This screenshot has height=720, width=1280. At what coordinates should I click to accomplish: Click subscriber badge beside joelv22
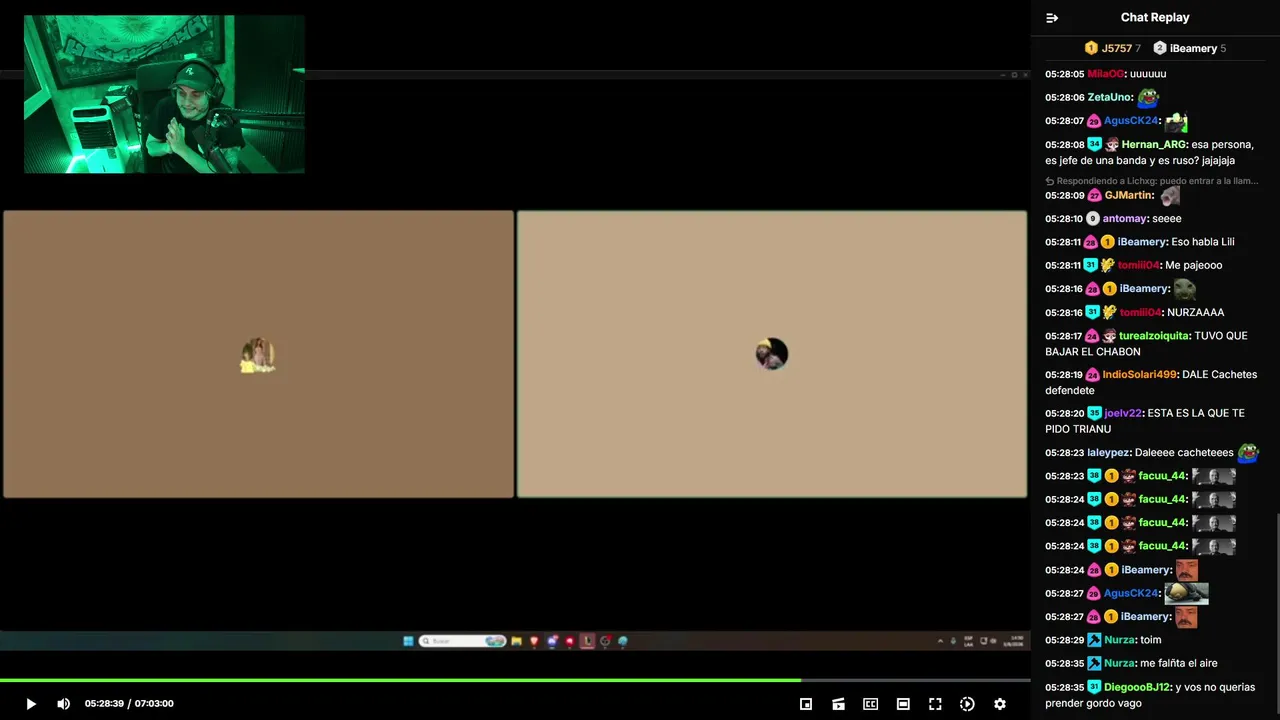click(x=1095, y=413)
